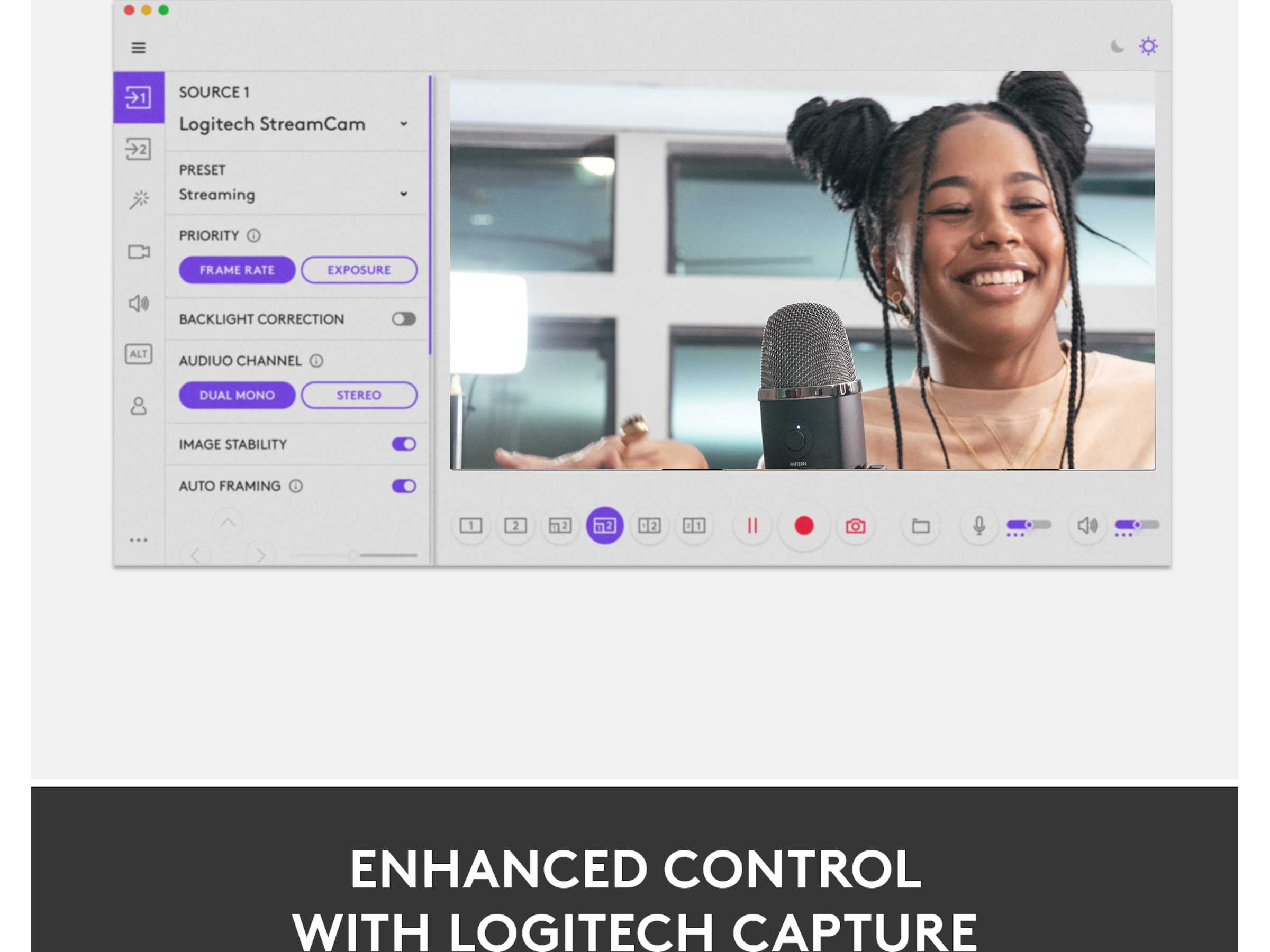Open the user account sidebar icon

138,406
